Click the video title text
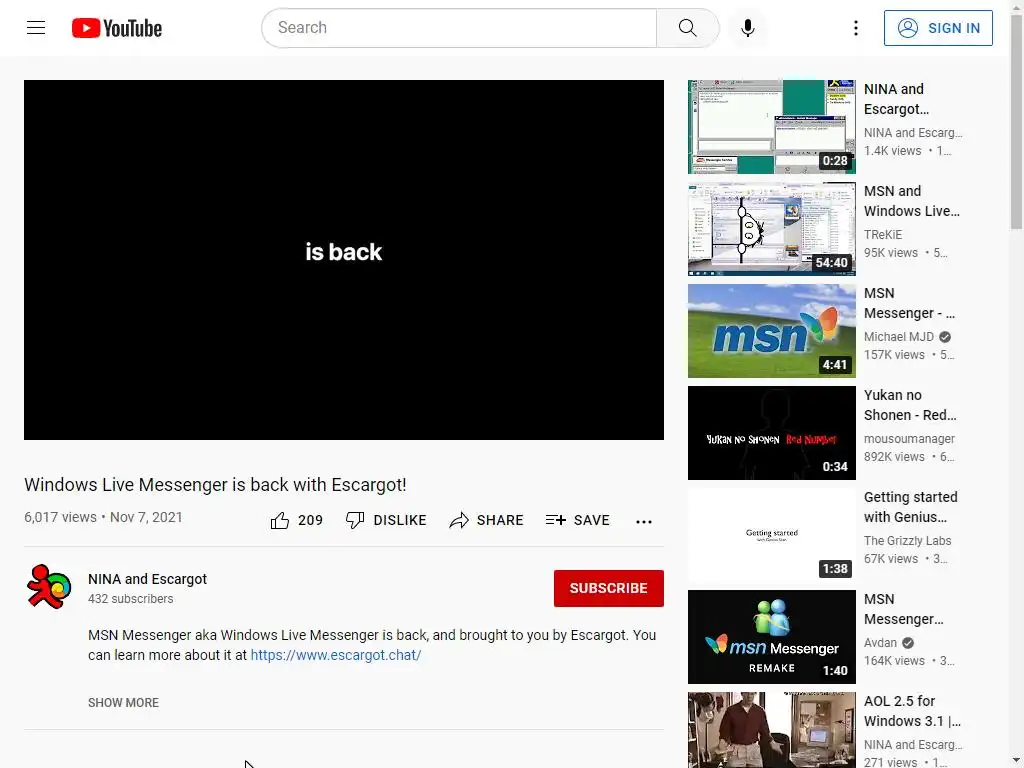 216,485
